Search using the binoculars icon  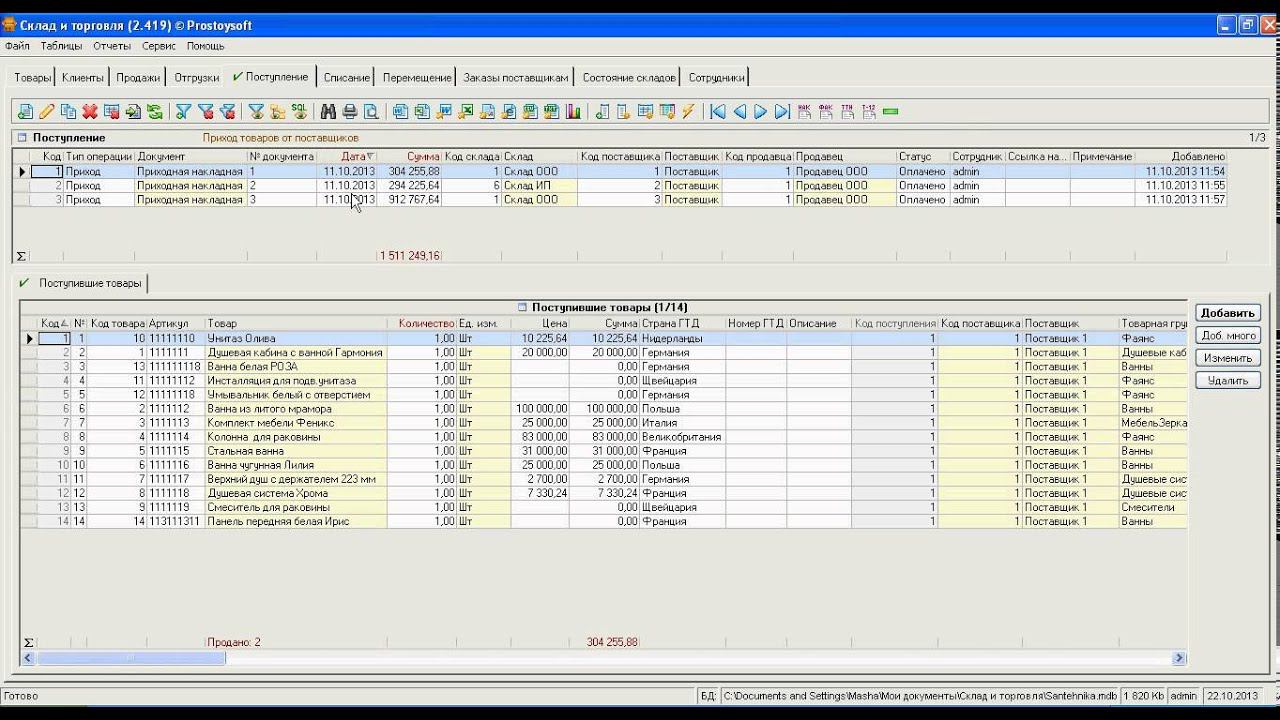coord(328,112)
